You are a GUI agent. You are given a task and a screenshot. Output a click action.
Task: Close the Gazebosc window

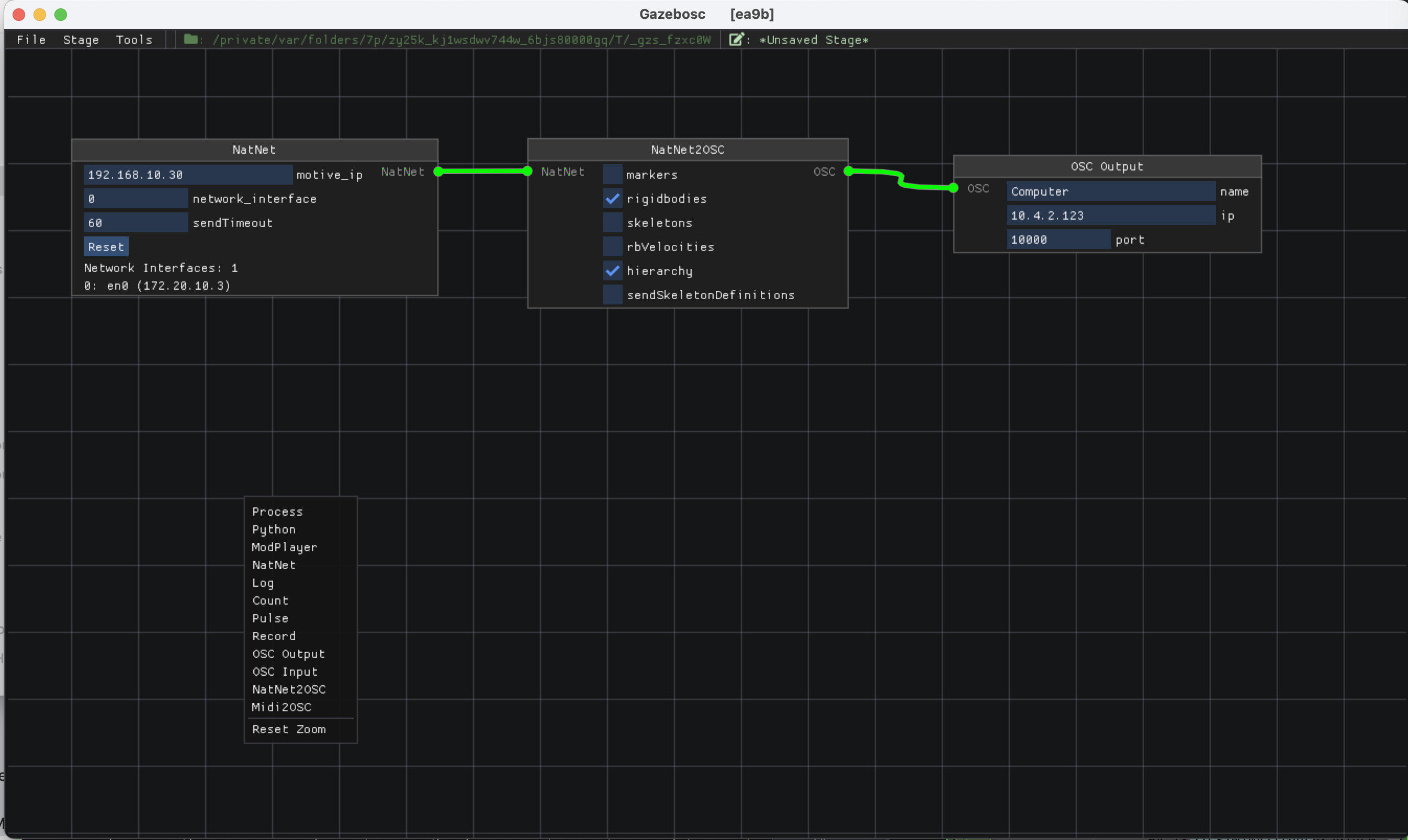coord(19,14)
